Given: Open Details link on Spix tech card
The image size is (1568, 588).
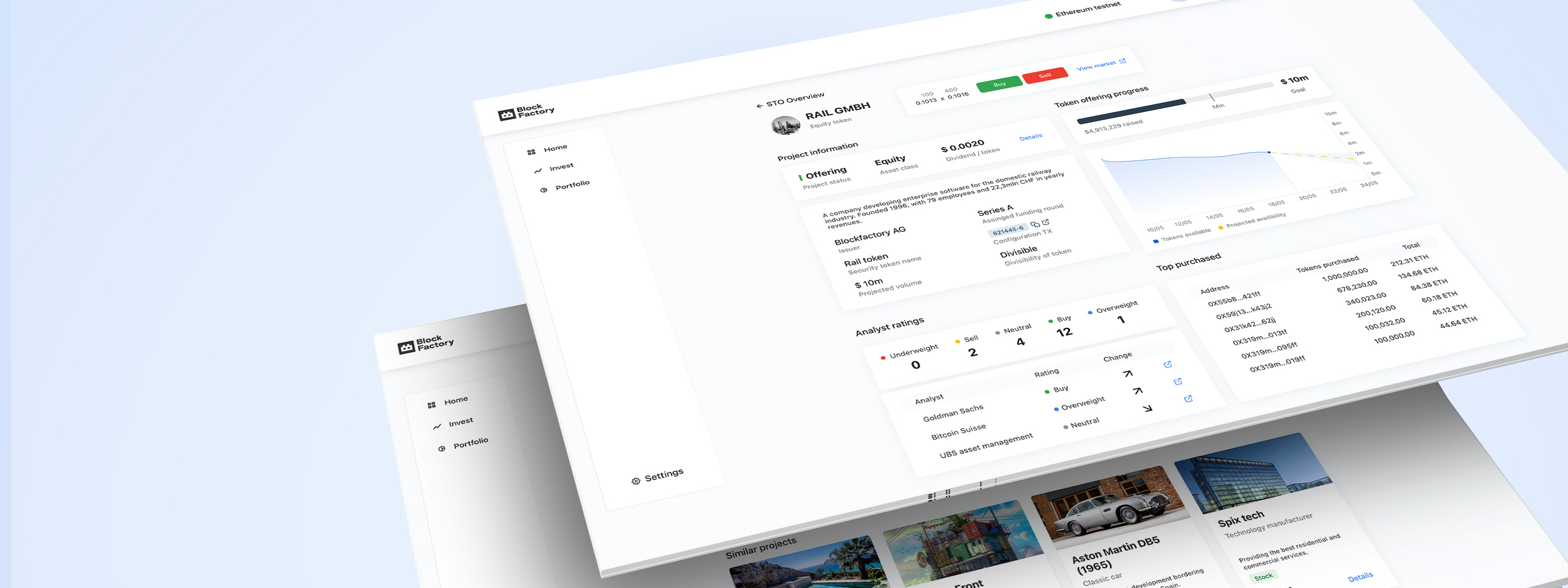Looking at the screenshot, I should click(1360, 577).
